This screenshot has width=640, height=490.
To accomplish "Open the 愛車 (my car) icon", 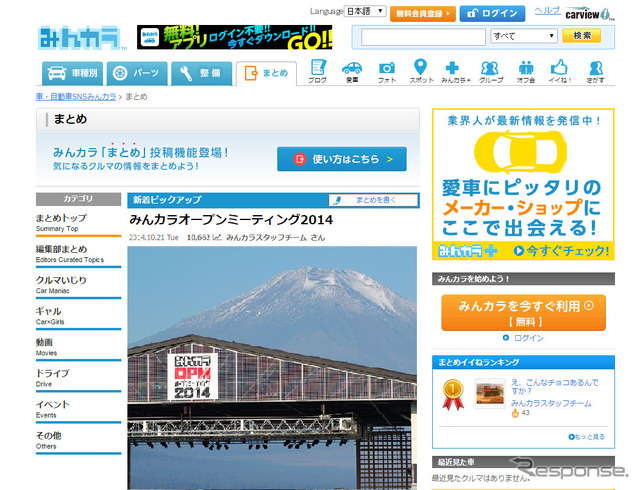I will [352, 71].
